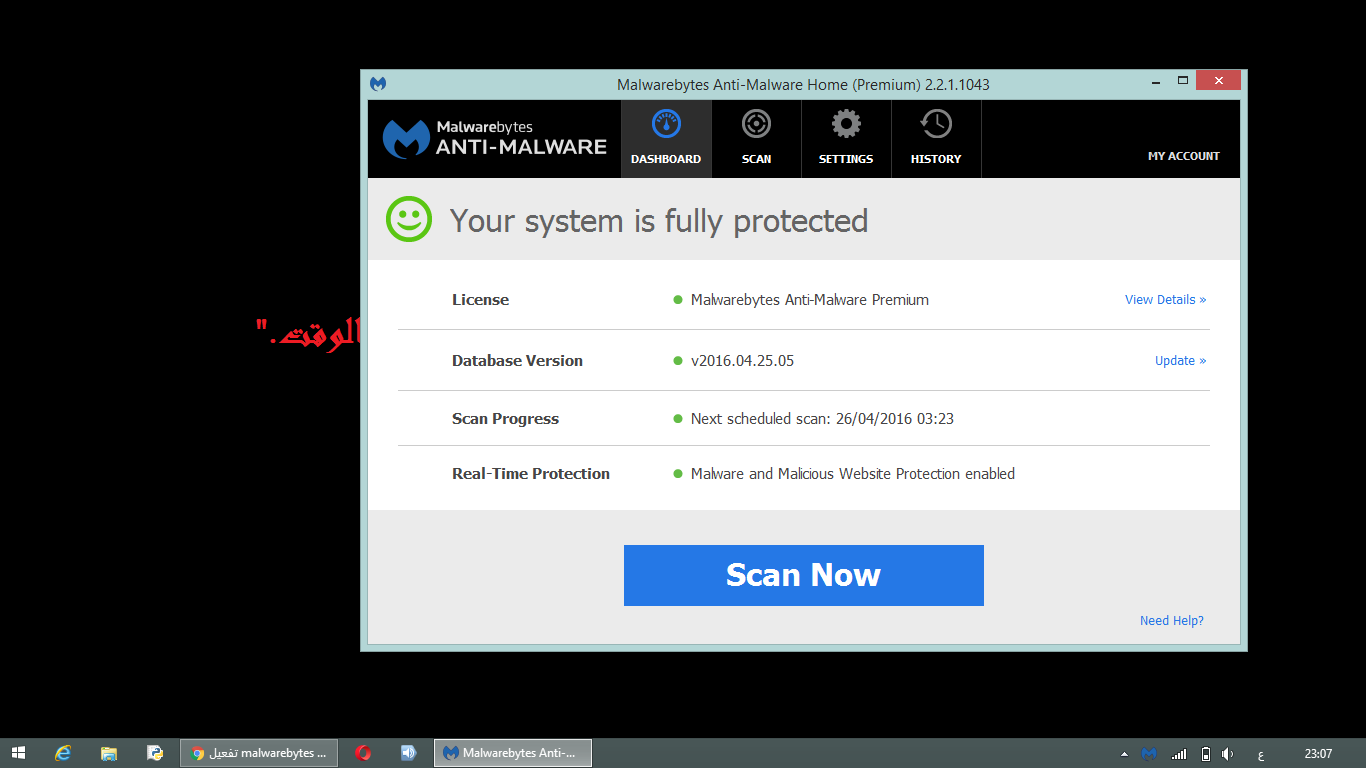Click the Malwarebytes system tray icon

[1150, 754]
